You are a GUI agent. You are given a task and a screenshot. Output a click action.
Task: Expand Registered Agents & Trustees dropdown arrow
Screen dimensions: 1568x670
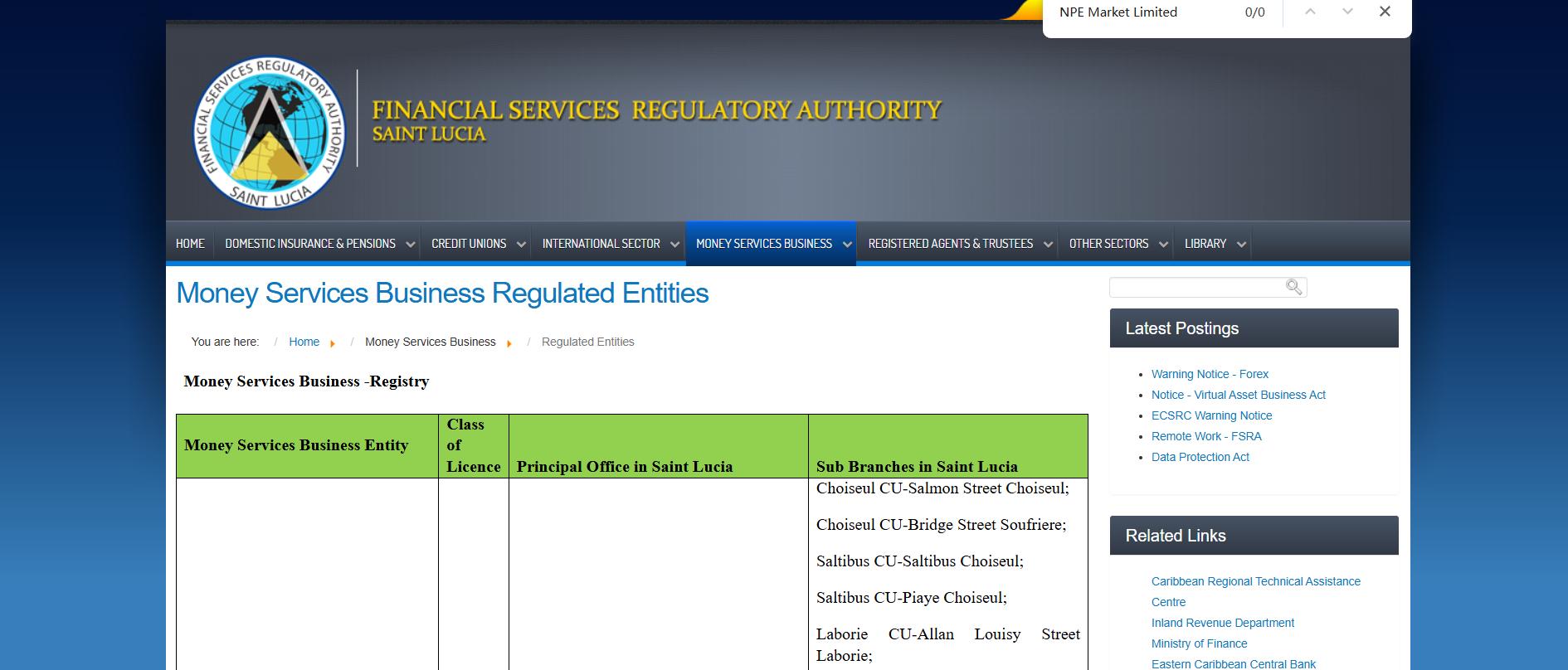click(x=1048, y=245)
